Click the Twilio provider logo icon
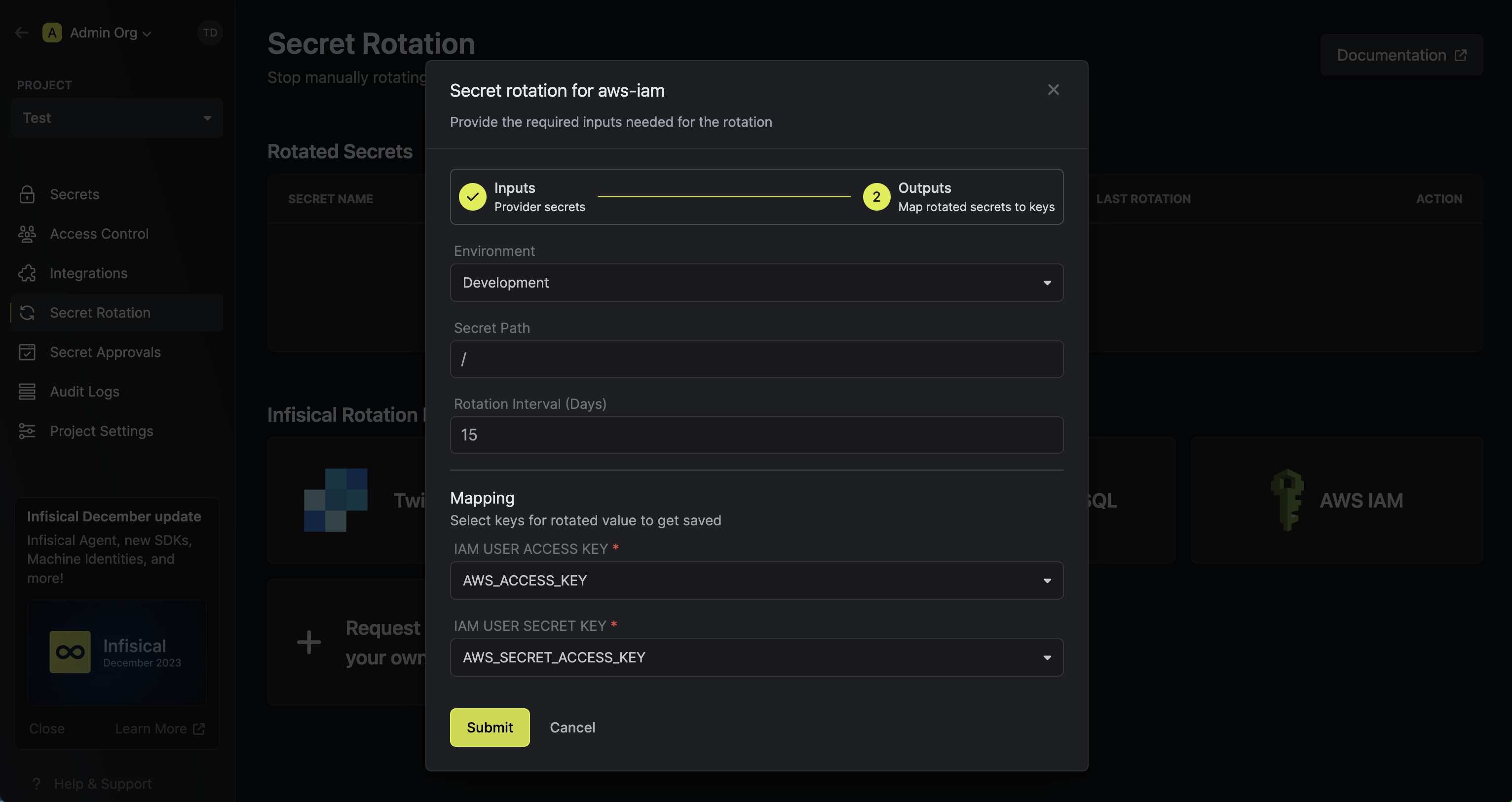The height and width of the screenshot is (802, 1512). 336,501
